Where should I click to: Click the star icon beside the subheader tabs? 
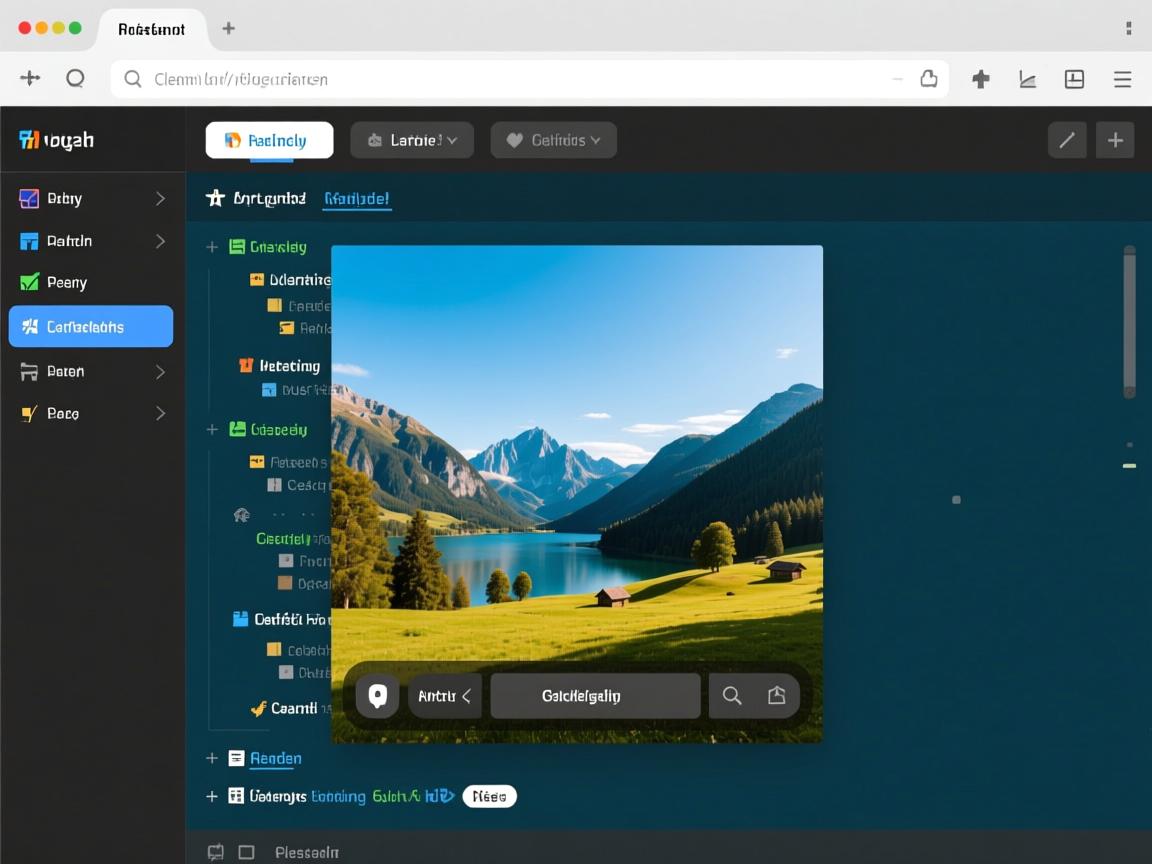tap(215, 198)
